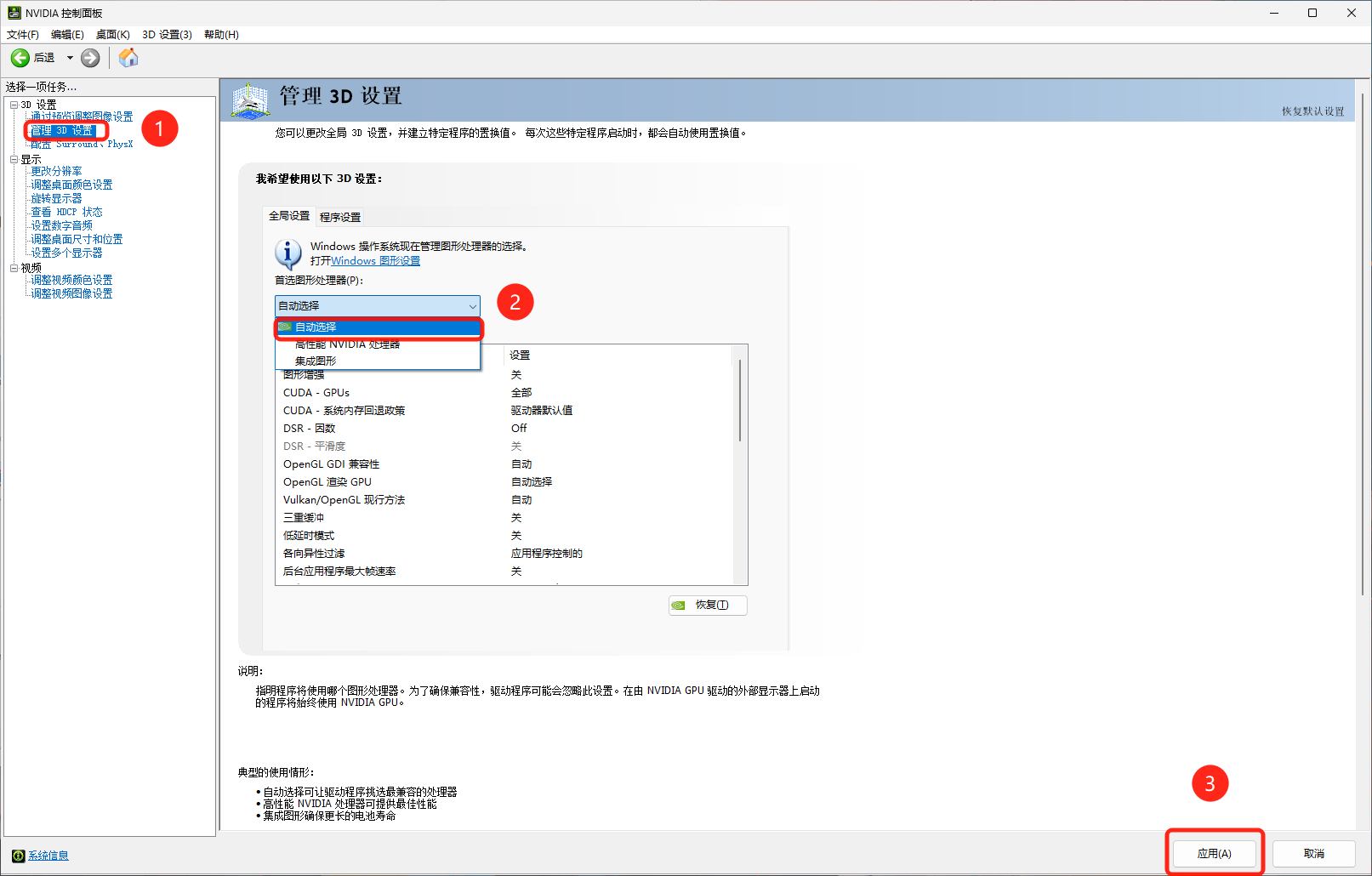
Task: Open the 调整视频图像设置 task
Action: click(71, 293)
